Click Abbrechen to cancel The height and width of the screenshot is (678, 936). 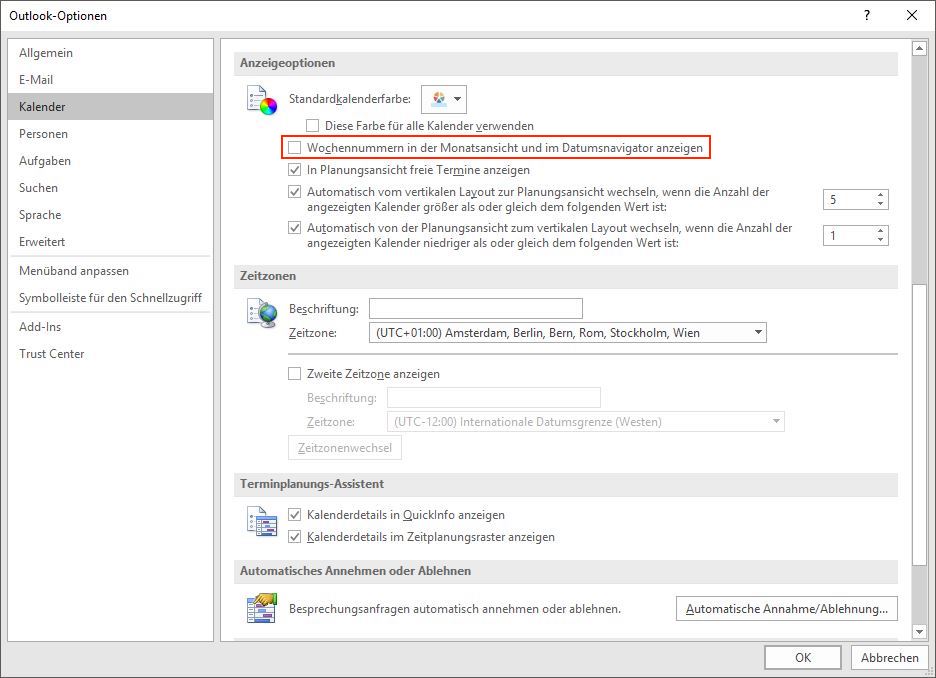889,658
